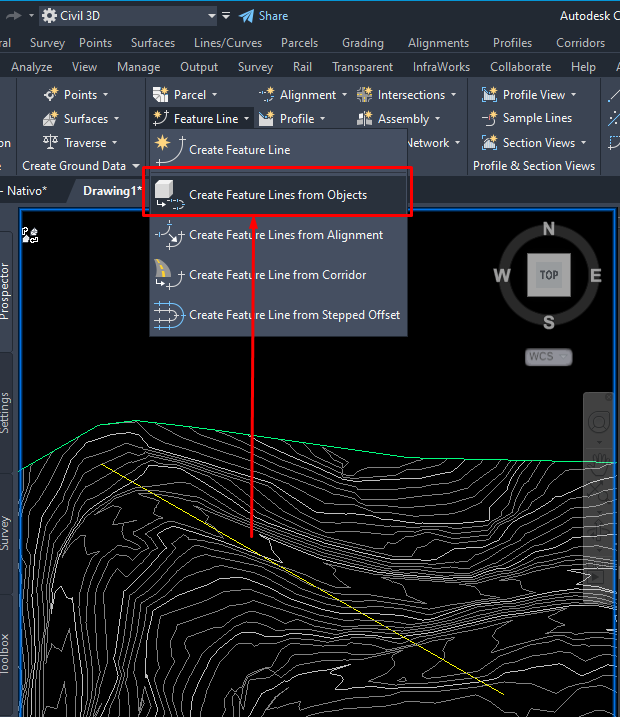Screen dimensions: 620x717
Task: Click Create Feature Line star icon
Action: pyautogui.click(x=169, y=150)
